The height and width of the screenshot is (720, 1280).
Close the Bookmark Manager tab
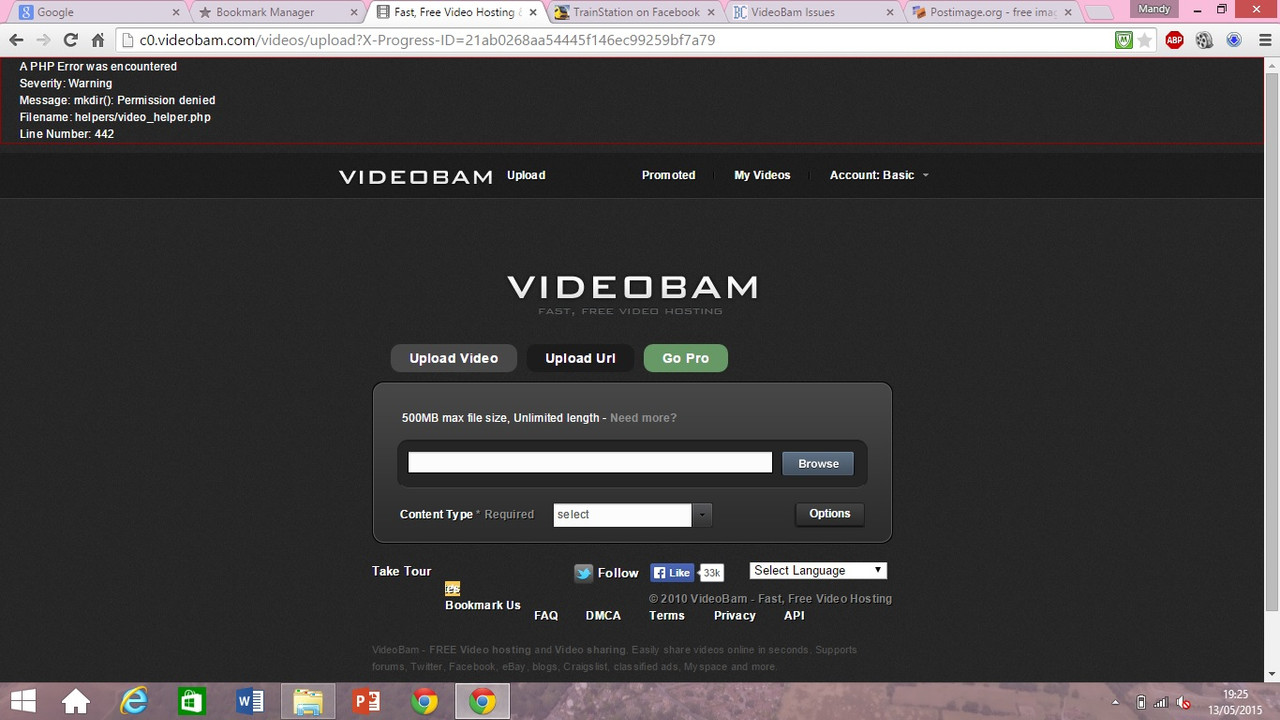[355, 12]
